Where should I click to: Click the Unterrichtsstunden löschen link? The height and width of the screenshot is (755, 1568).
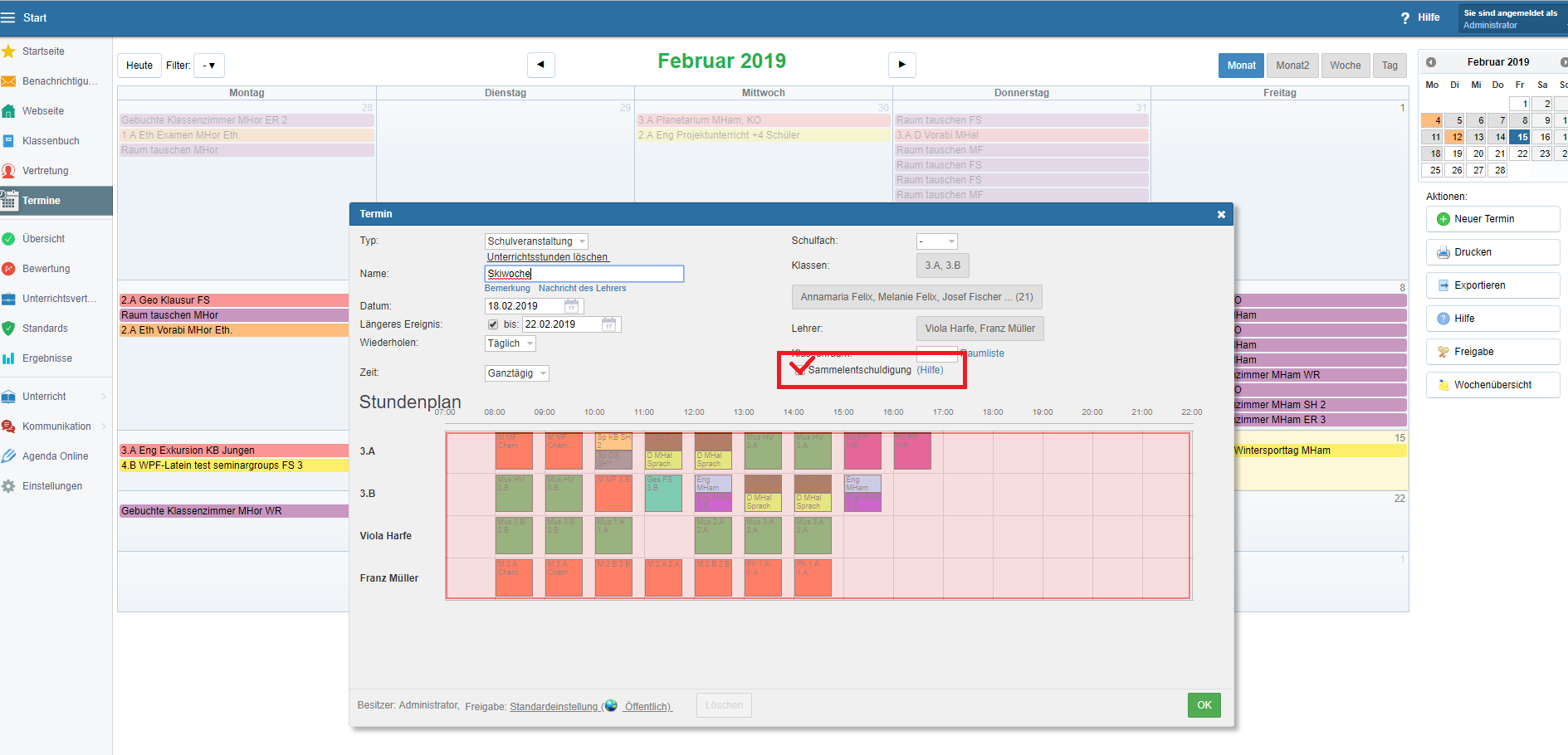[x=547, y=257]
